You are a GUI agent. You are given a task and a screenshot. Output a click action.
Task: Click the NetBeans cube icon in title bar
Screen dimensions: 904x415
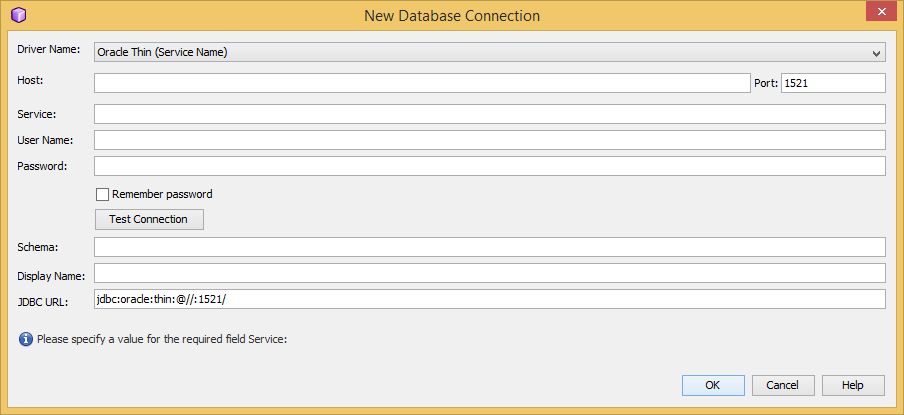click(18, 15)
